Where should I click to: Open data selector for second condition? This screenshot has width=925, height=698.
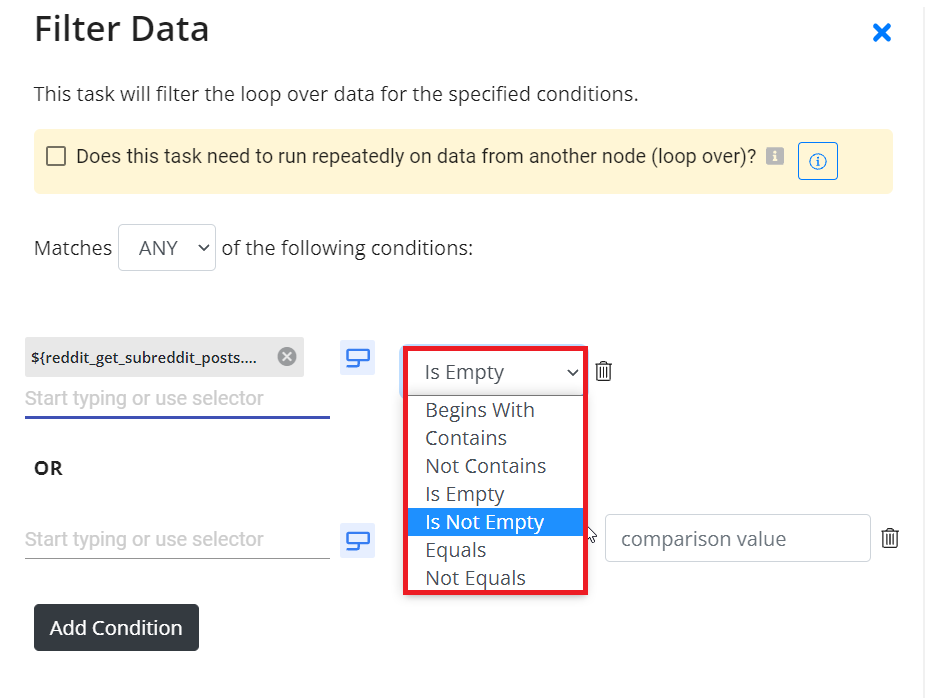click(357, 540)
